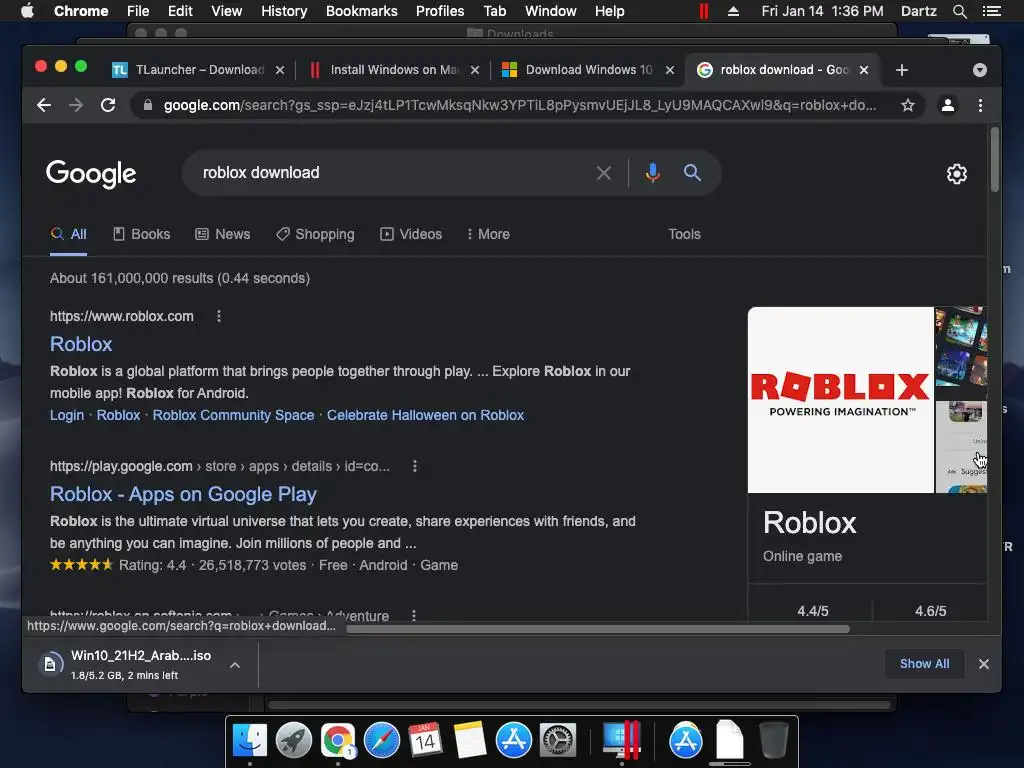1024x768 pixels.
Task: Start voice search with the microphone icon
Action: point(652,173)
